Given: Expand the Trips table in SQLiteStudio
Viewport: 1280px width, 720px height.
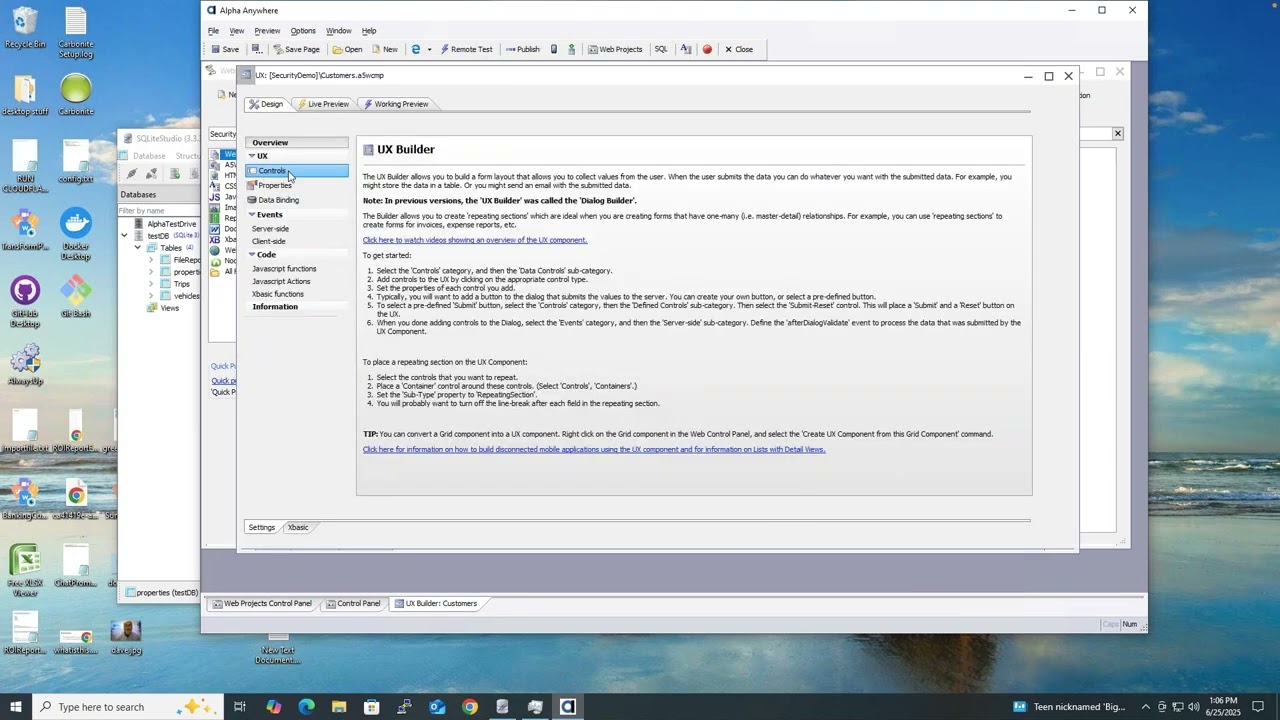Looking at the screenshot, I should (151, 284).
